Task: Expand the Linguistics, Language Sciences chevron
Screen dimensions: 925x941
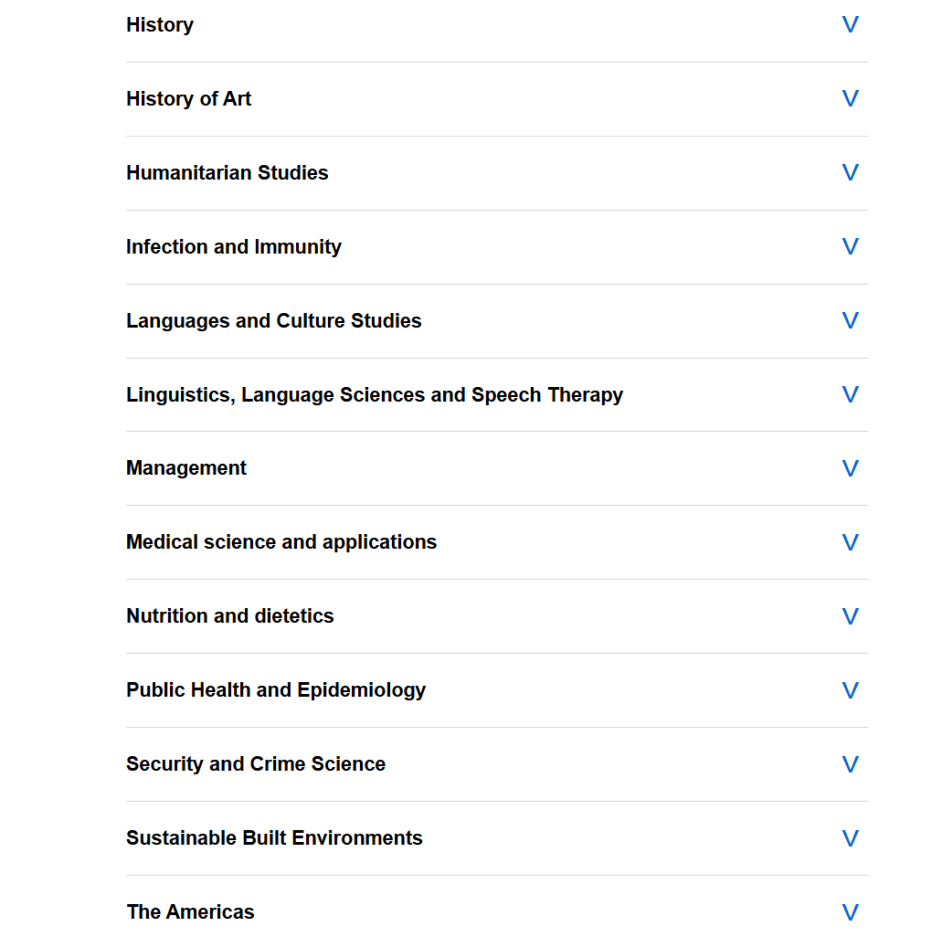Action: pyautogui.click(x=850, y=395)
